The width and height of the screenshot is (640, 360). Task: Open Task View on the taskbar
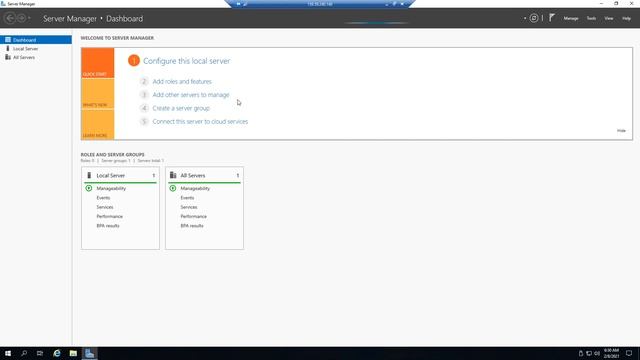coord(40,353)
